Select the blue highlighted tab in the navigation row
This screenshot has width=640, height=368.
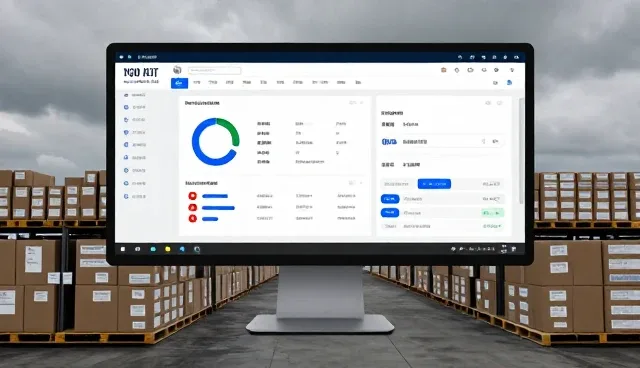[179, 83]
